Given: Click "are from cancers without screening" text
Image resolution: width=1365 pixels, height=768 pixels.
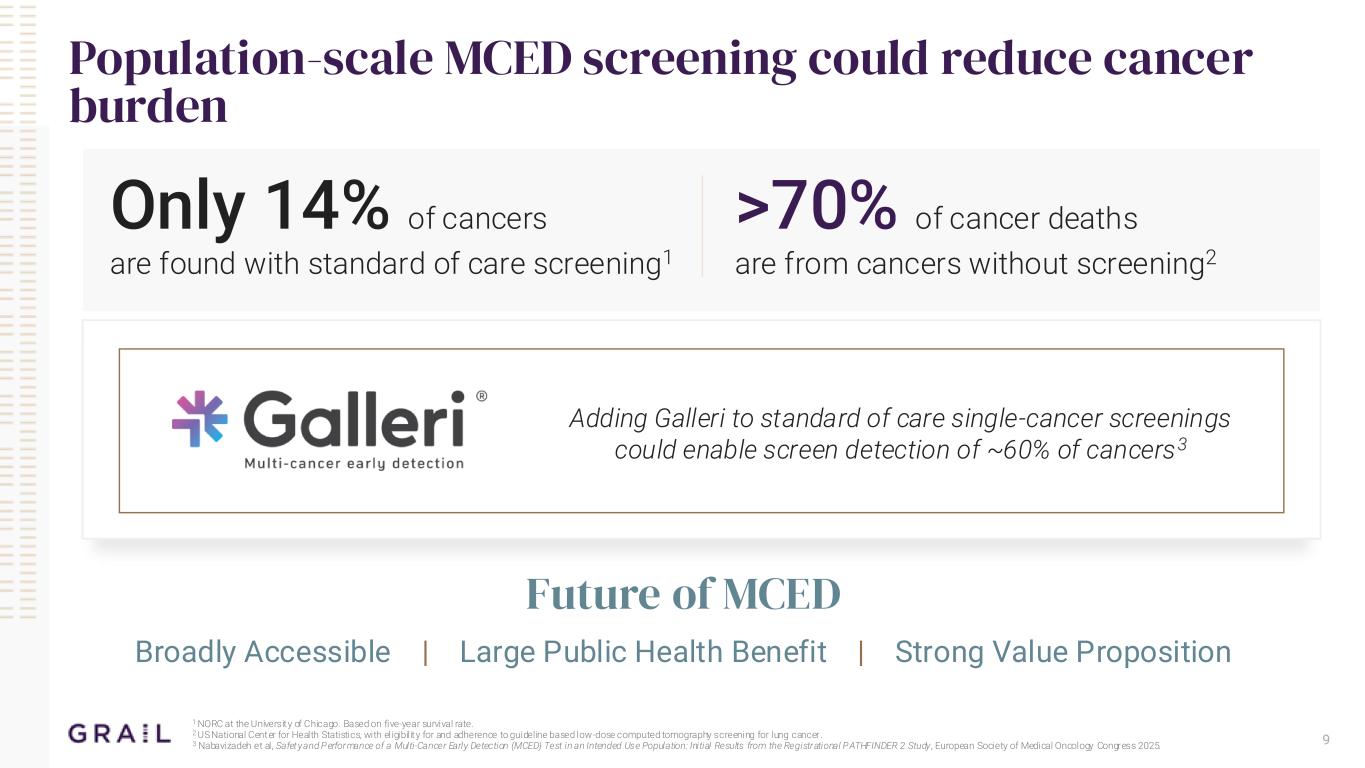Looking at the screenshot, I should 968,264.
